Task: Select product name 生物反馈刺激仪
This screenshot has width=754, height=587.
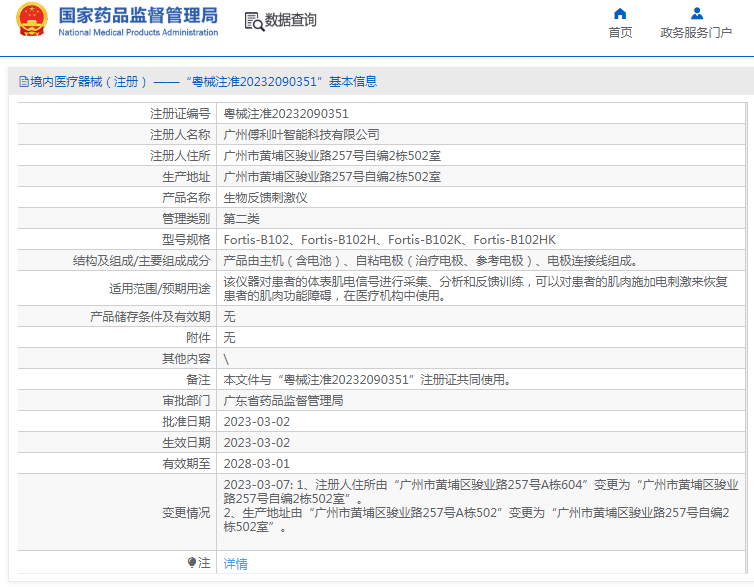Action: click(x=265, y=198)
